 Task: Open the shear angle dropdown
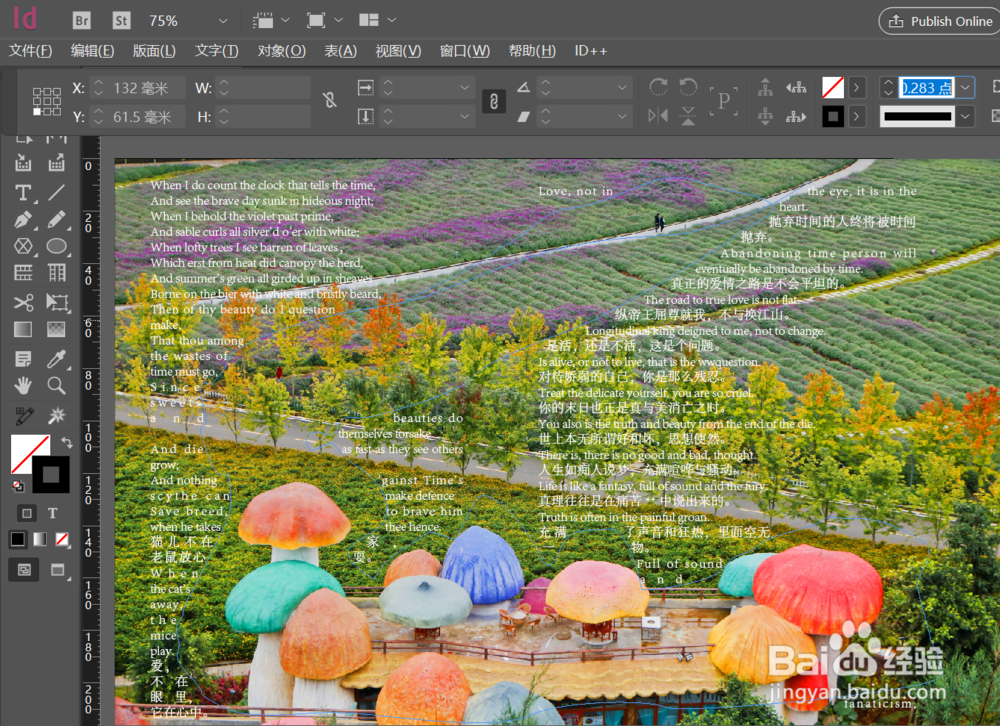tap(622, 117)
